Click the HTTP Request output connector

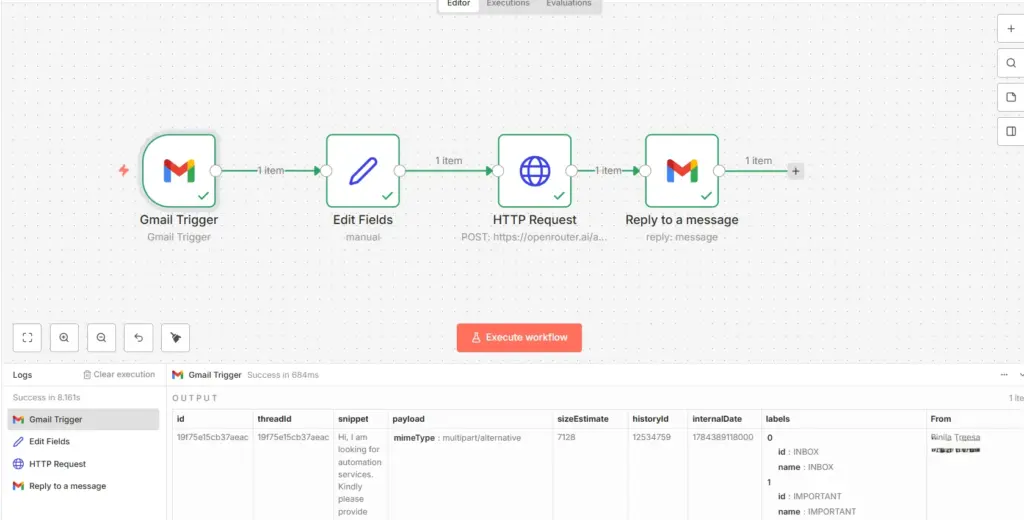coord(571,171)
